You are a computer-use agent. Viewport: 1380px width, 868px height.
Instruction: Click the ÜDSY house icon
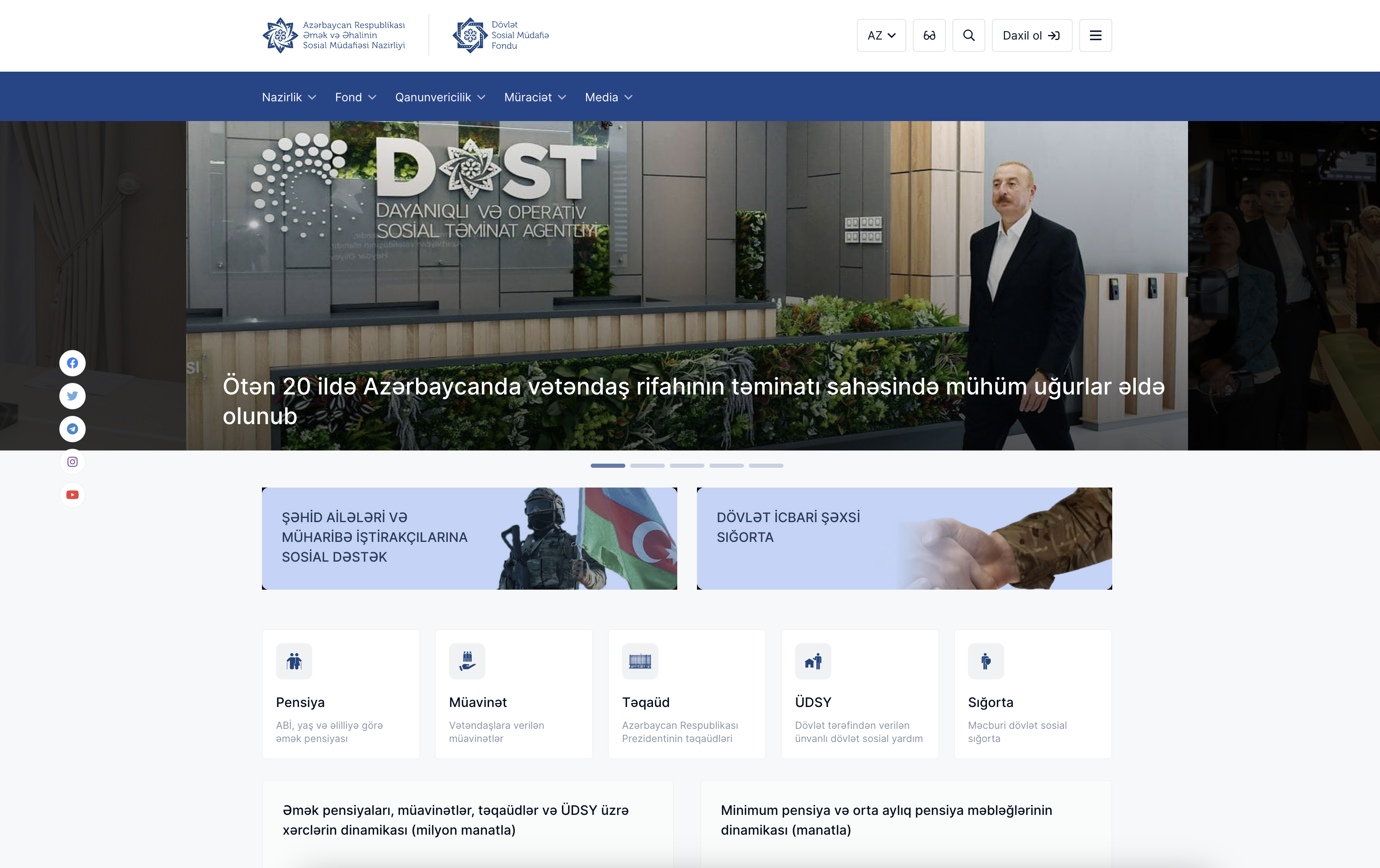[813, 661]
